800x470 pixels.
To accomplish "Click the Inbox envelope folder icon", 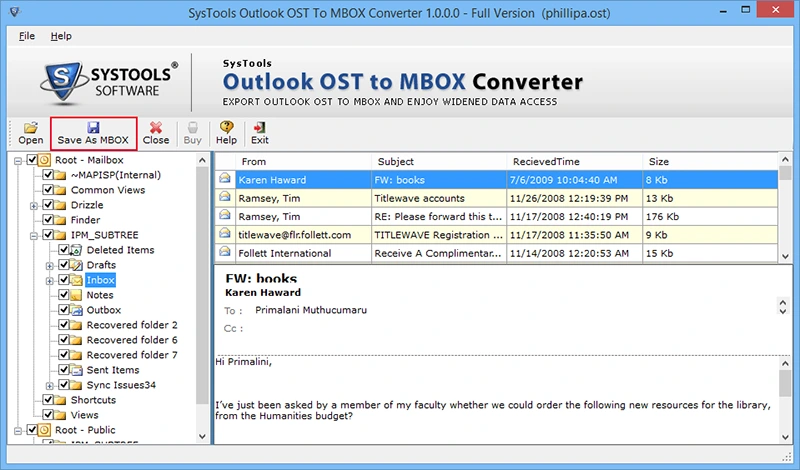I will coord(76,280).
